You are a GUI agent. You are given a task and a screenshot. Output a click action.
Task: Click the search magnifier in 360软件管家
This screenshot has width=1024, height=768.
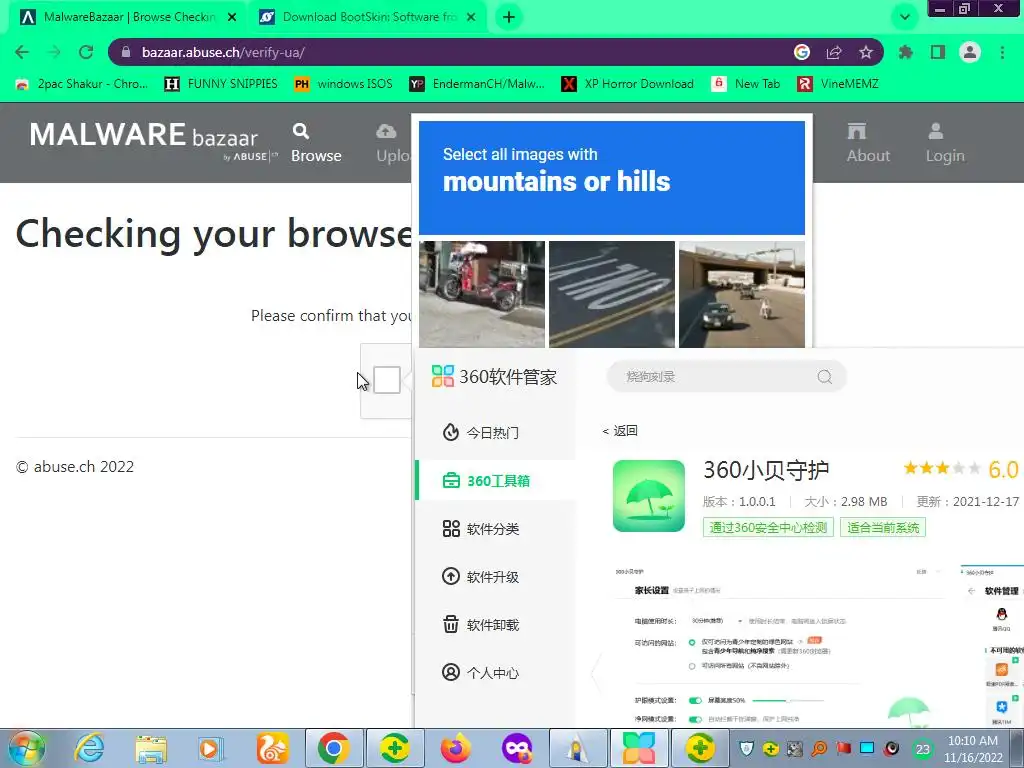(x=825, y=377)
